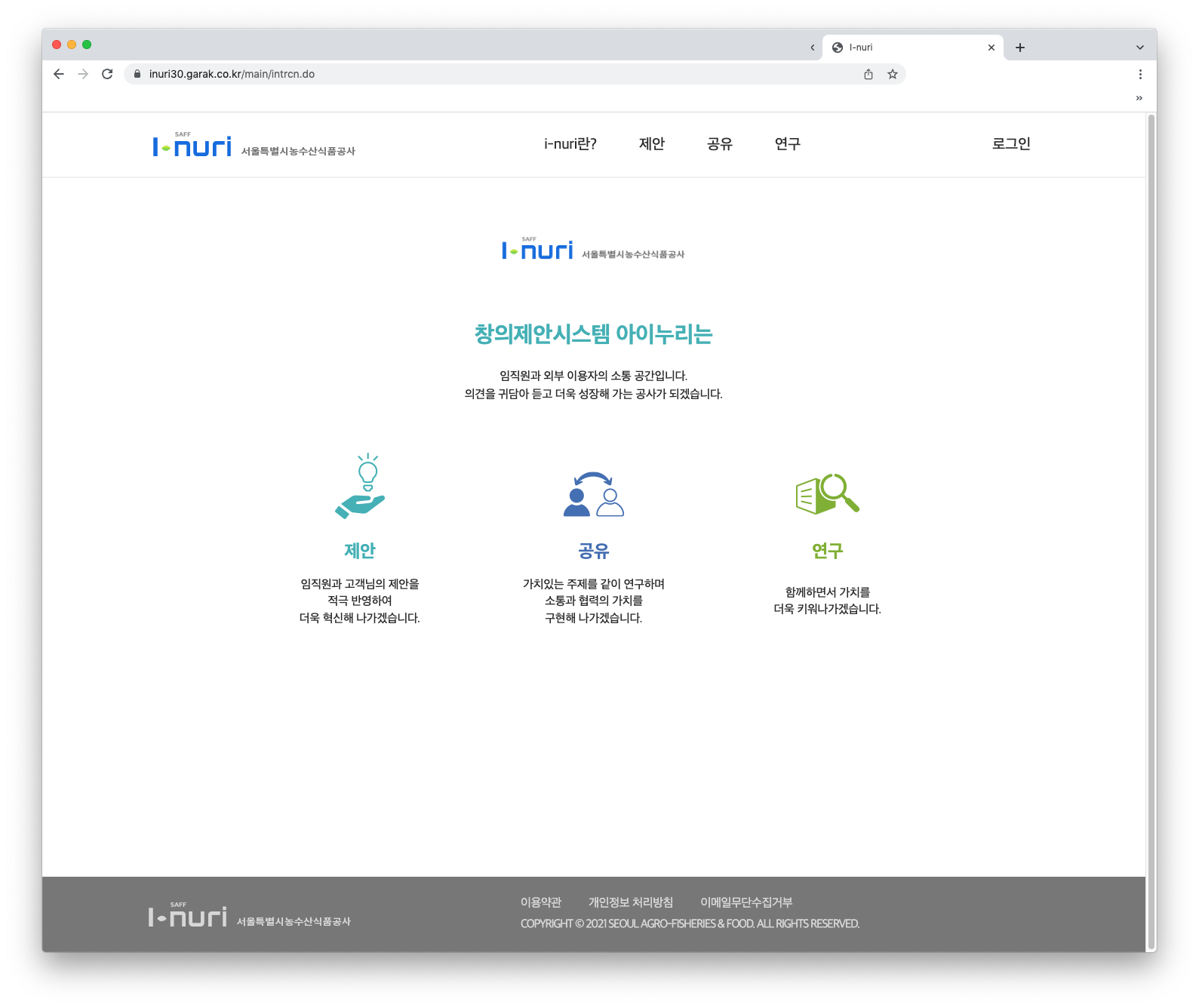Open the 개인정보 처리방침 footer link
Viewport: 1199px width, 1008px height.
tap(631, 902)
